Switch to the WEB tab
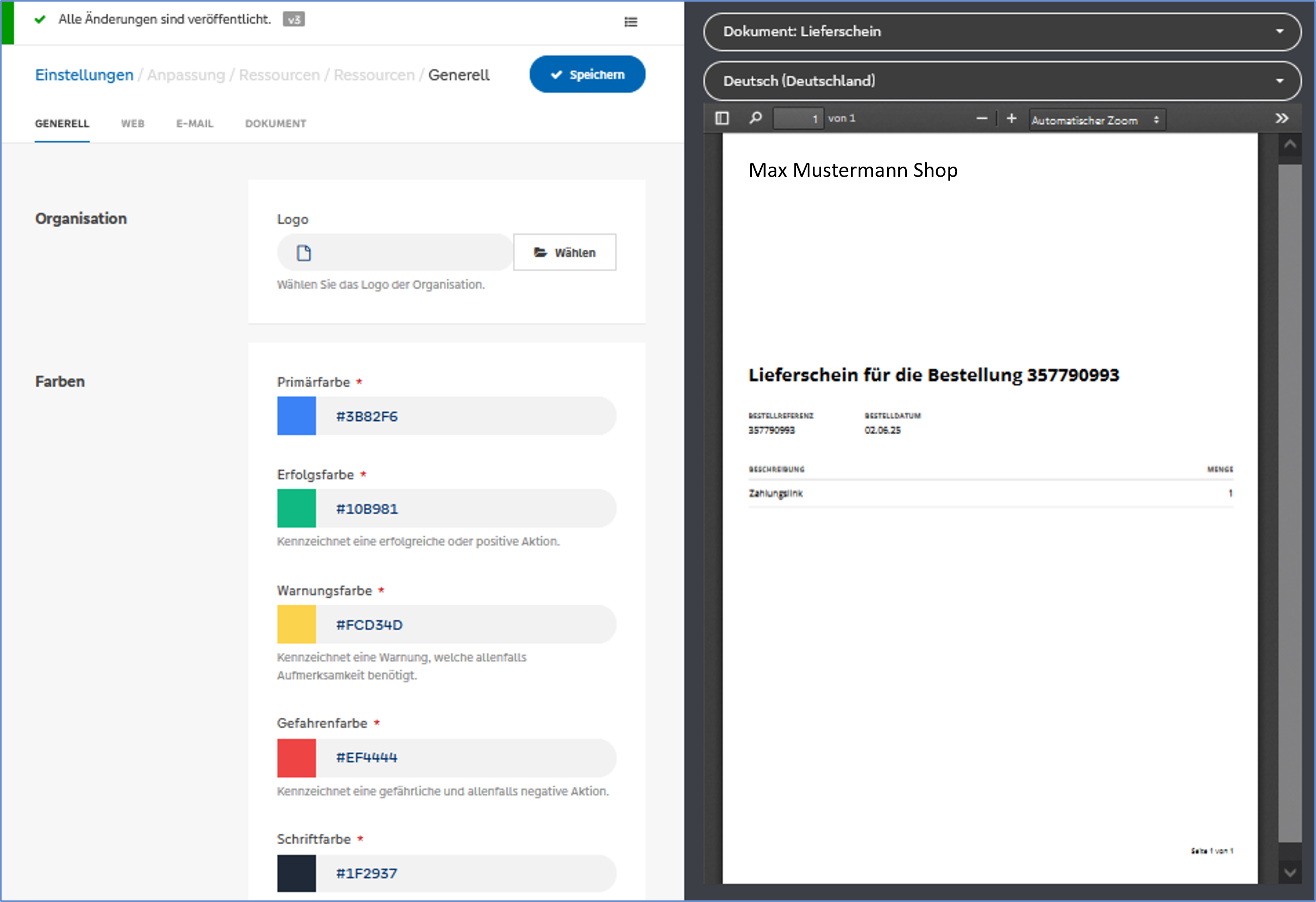Viewport: 1316px width, 902px height. click(x=132, y=124)
